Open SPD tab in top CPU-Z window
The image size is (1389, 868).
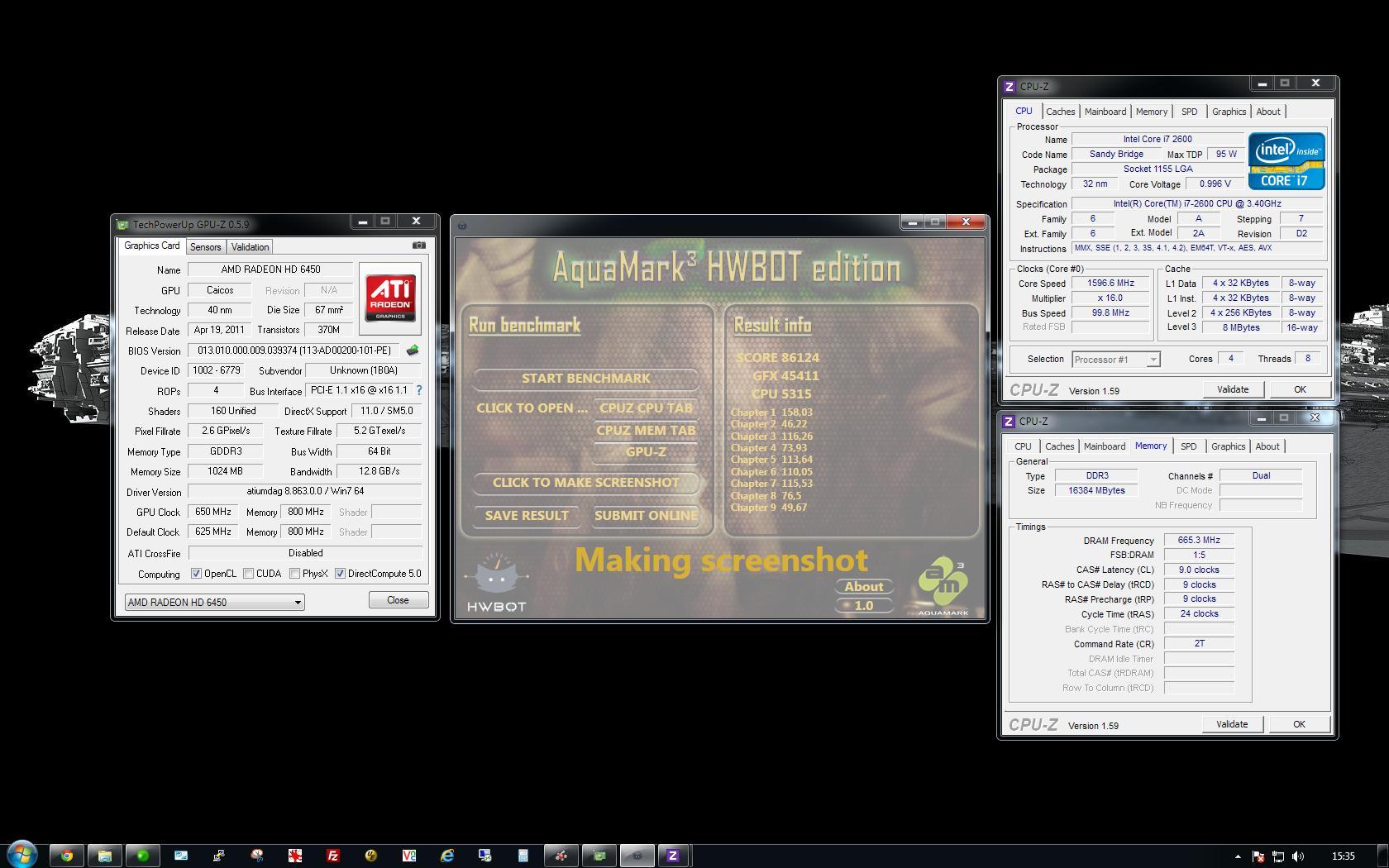point(1189,112)
